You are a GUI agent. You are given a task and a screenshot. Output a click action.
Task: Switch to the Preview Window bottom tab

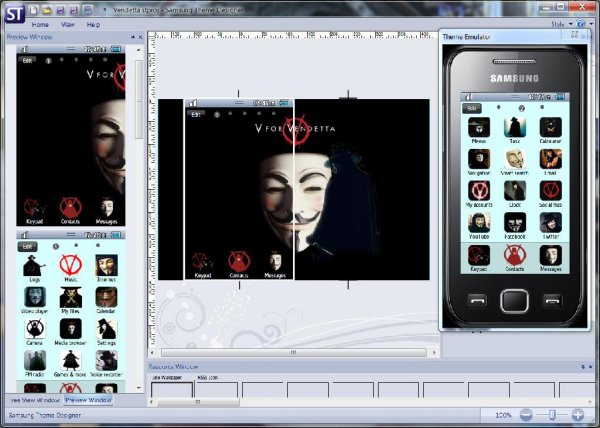click(x=88, y=400)
